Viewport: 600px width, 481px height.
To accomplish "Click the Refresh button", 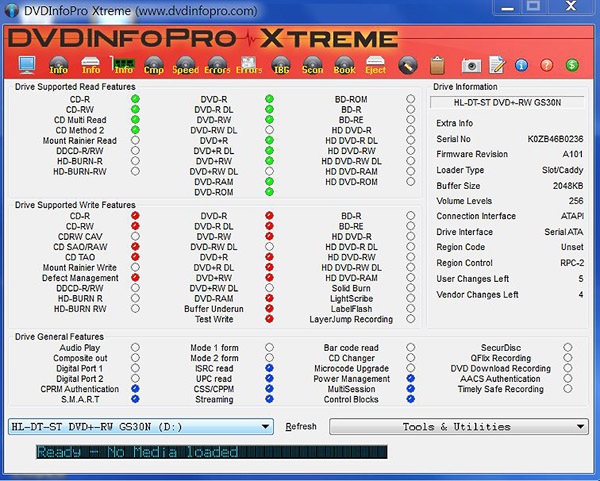I will tap(301, 427).
